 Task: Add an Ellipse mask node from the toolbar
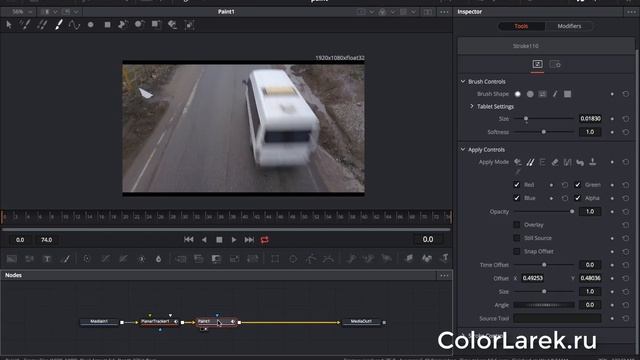(x=293, y=259)
